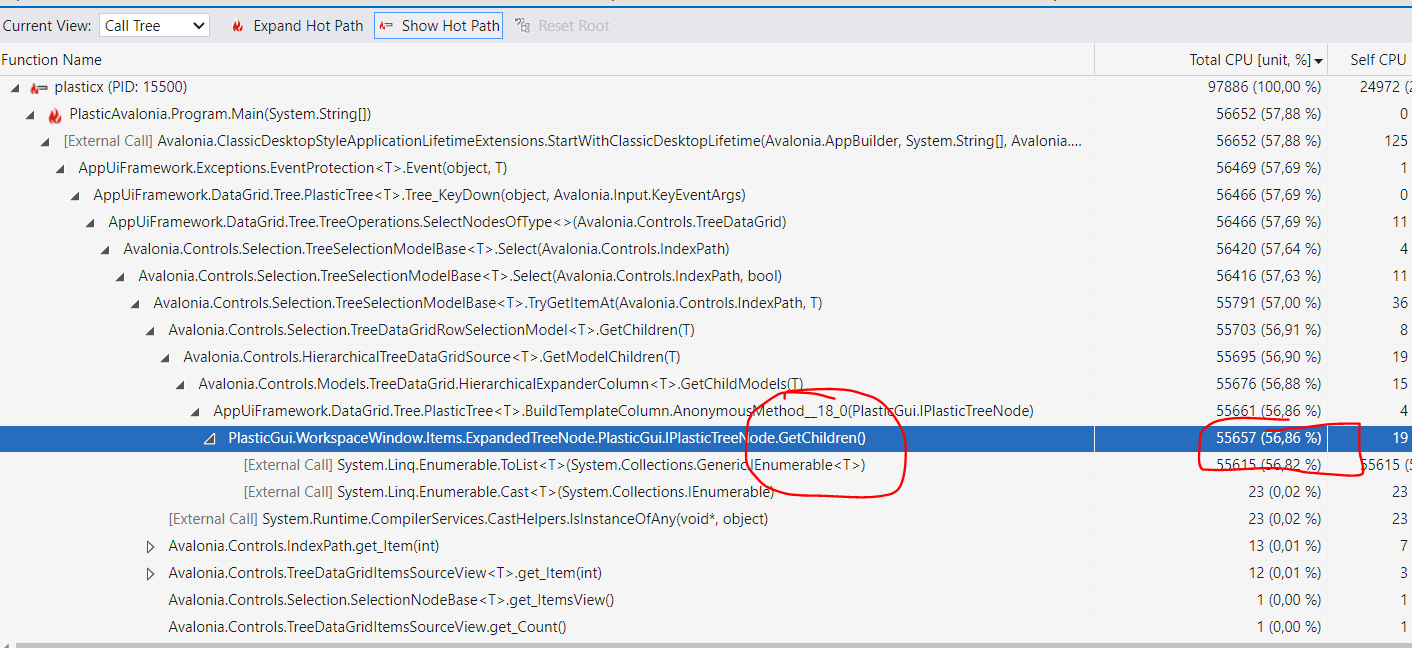Click the Expand Hot Path button label

tap(308, 27)
